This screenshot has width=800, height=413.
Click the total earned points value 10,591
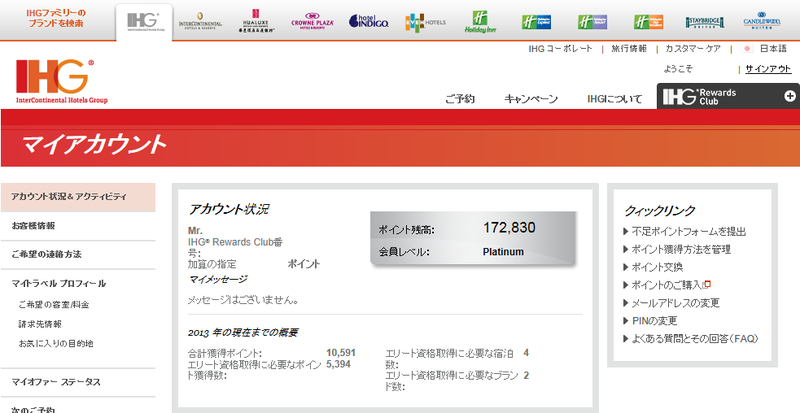point(341,353)
